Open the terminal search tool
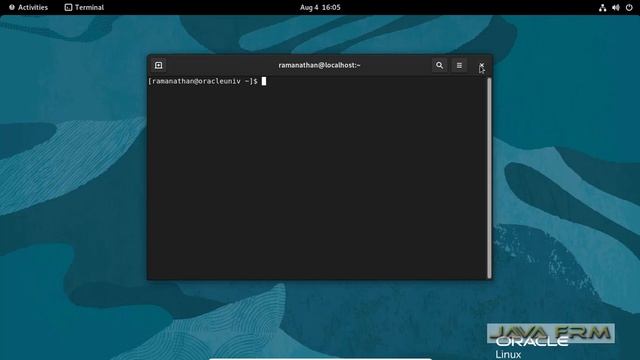The height and width of the screenshot is (360, 640). coord(439,65)
